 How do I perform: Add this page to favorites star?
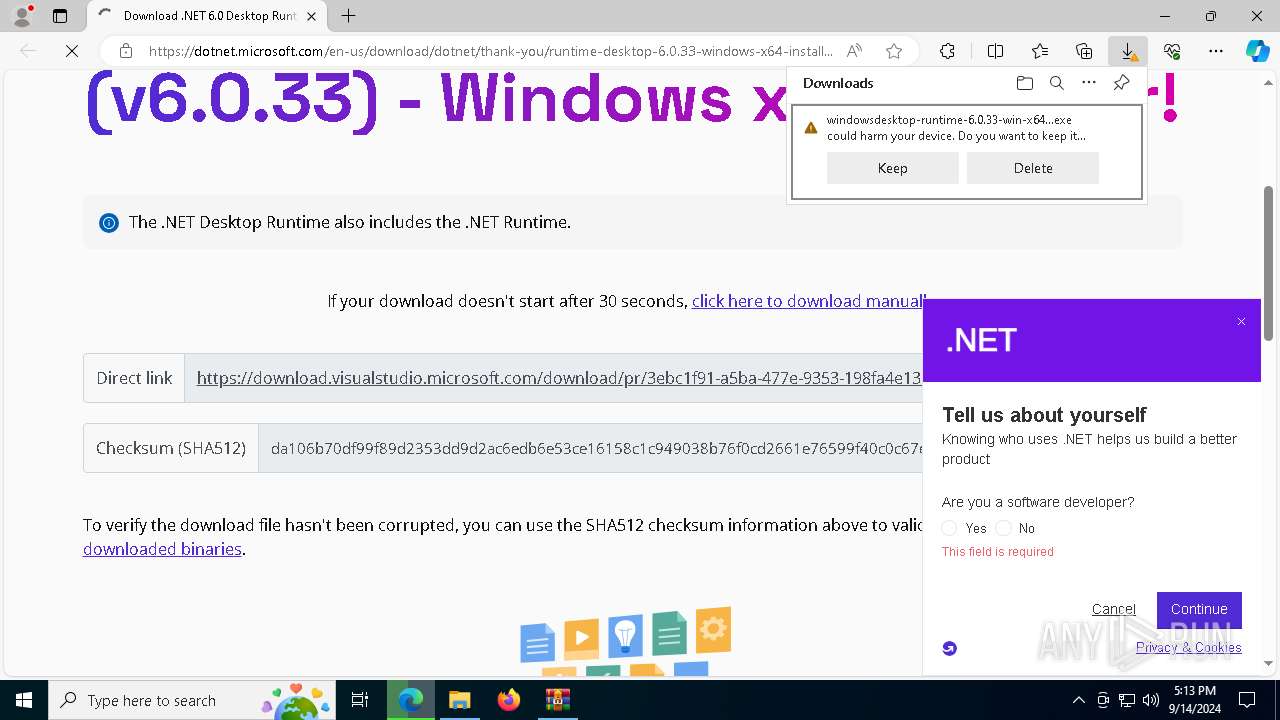(894, 51)
